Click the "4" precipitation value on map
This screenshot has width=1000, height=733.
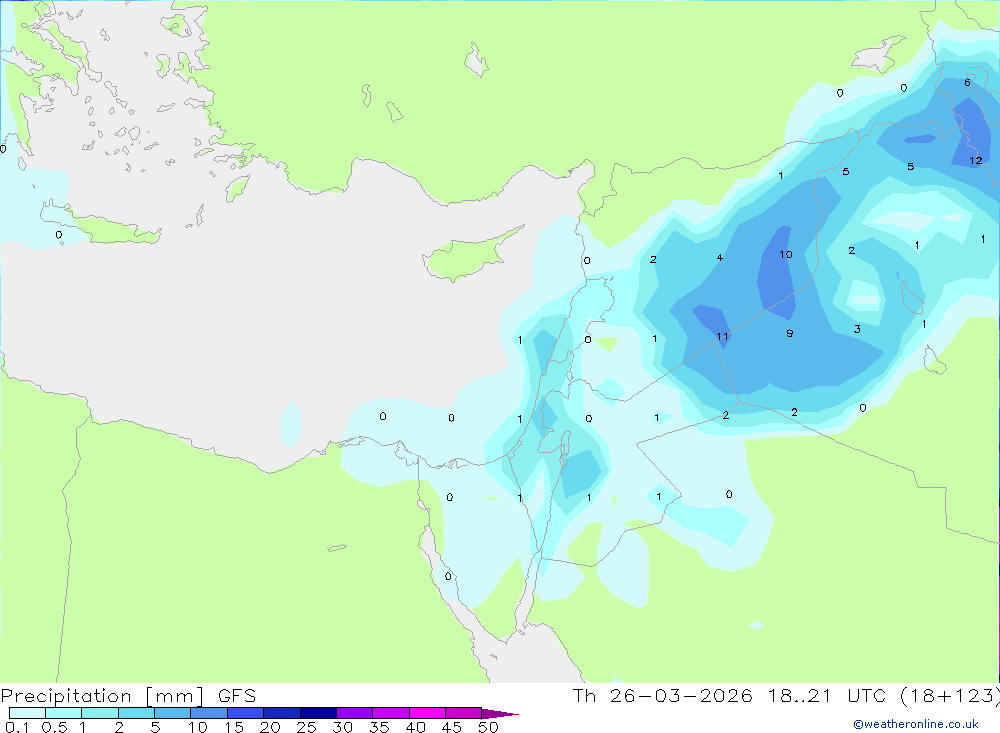coord(719,258)
